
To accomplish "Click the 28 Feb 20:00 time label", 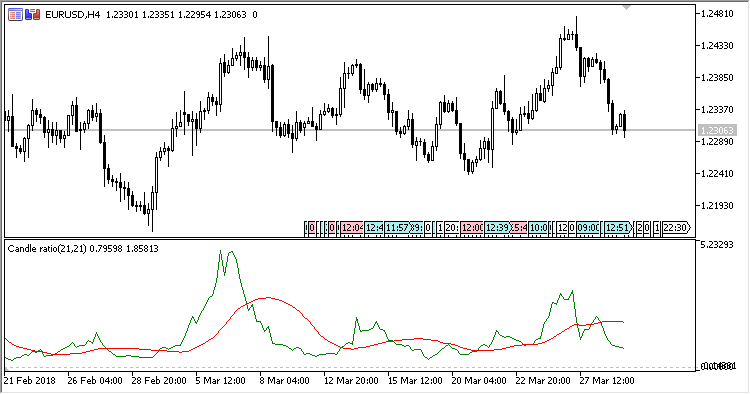I will click(159, 381).
